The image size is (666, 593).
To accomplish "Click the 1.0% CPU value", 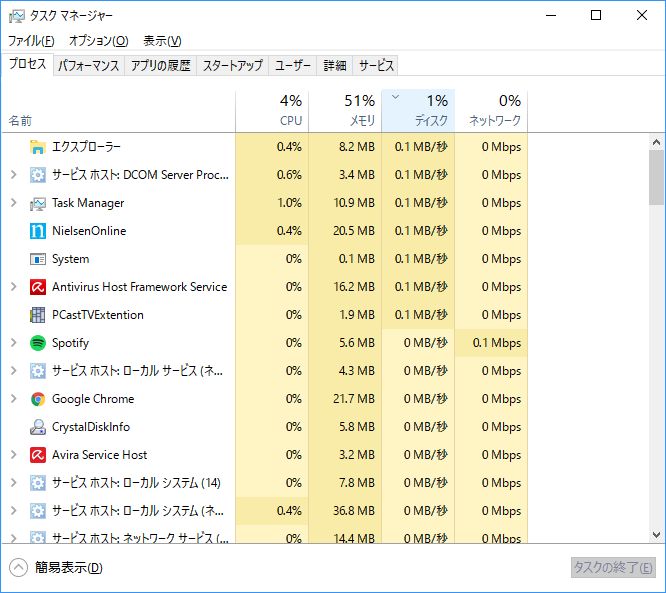I will 289,203.
